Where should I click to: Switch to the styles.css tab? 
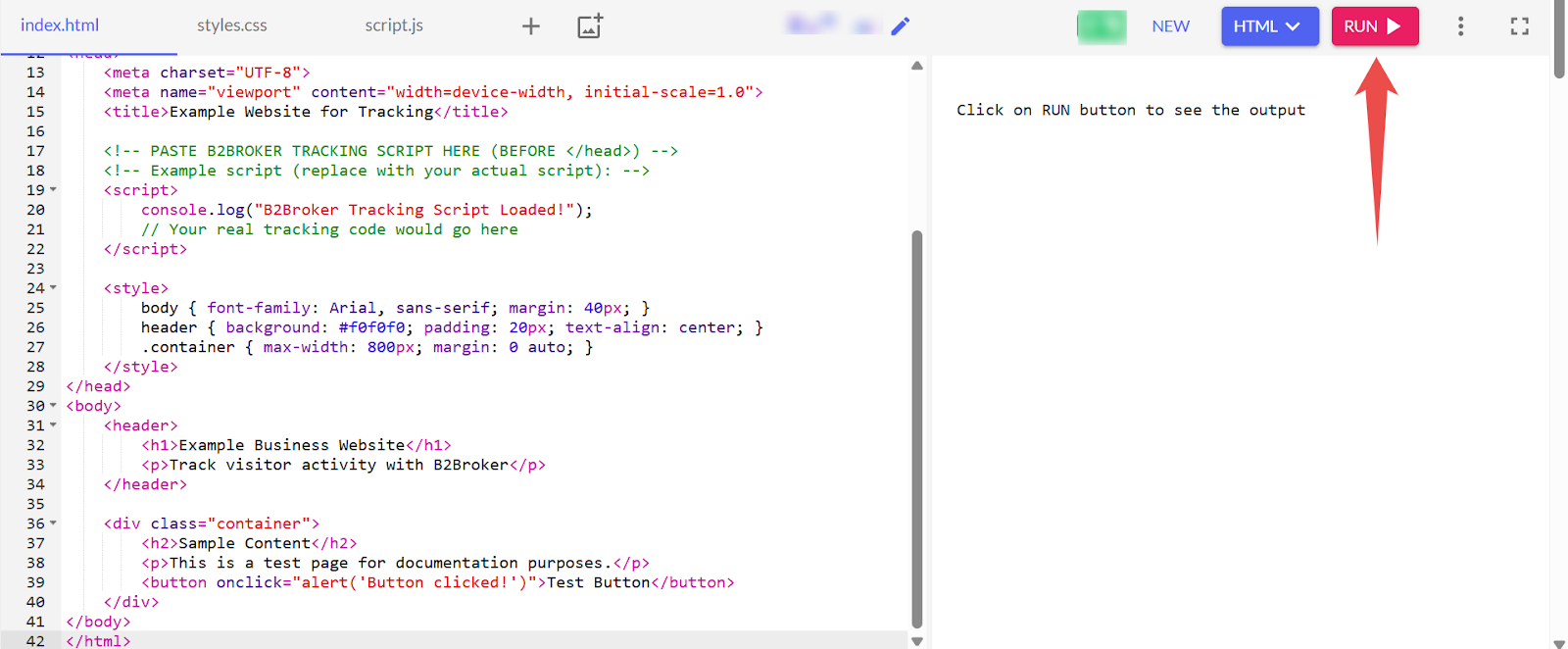[231, 26]
